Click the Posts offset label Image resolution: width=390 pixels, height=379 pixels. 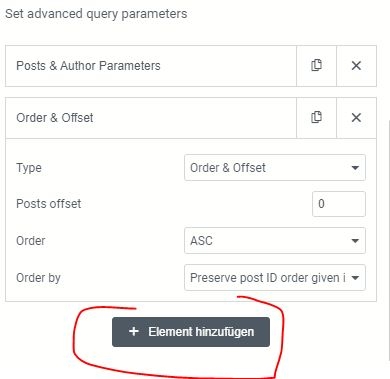[49, 204]
